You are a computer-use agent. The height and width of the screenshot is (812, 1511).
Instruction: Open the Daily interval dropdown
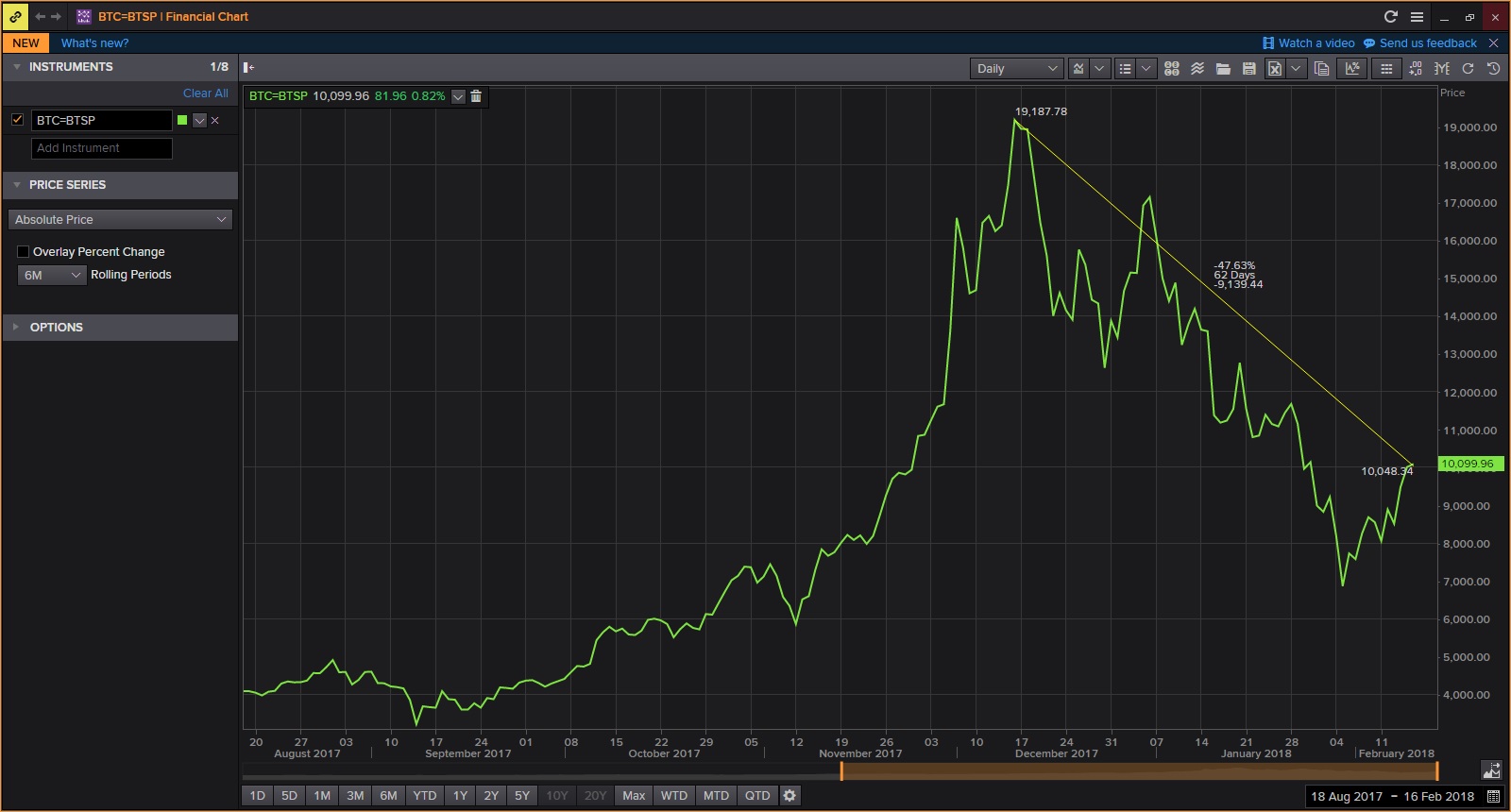tap(1016, 68)
